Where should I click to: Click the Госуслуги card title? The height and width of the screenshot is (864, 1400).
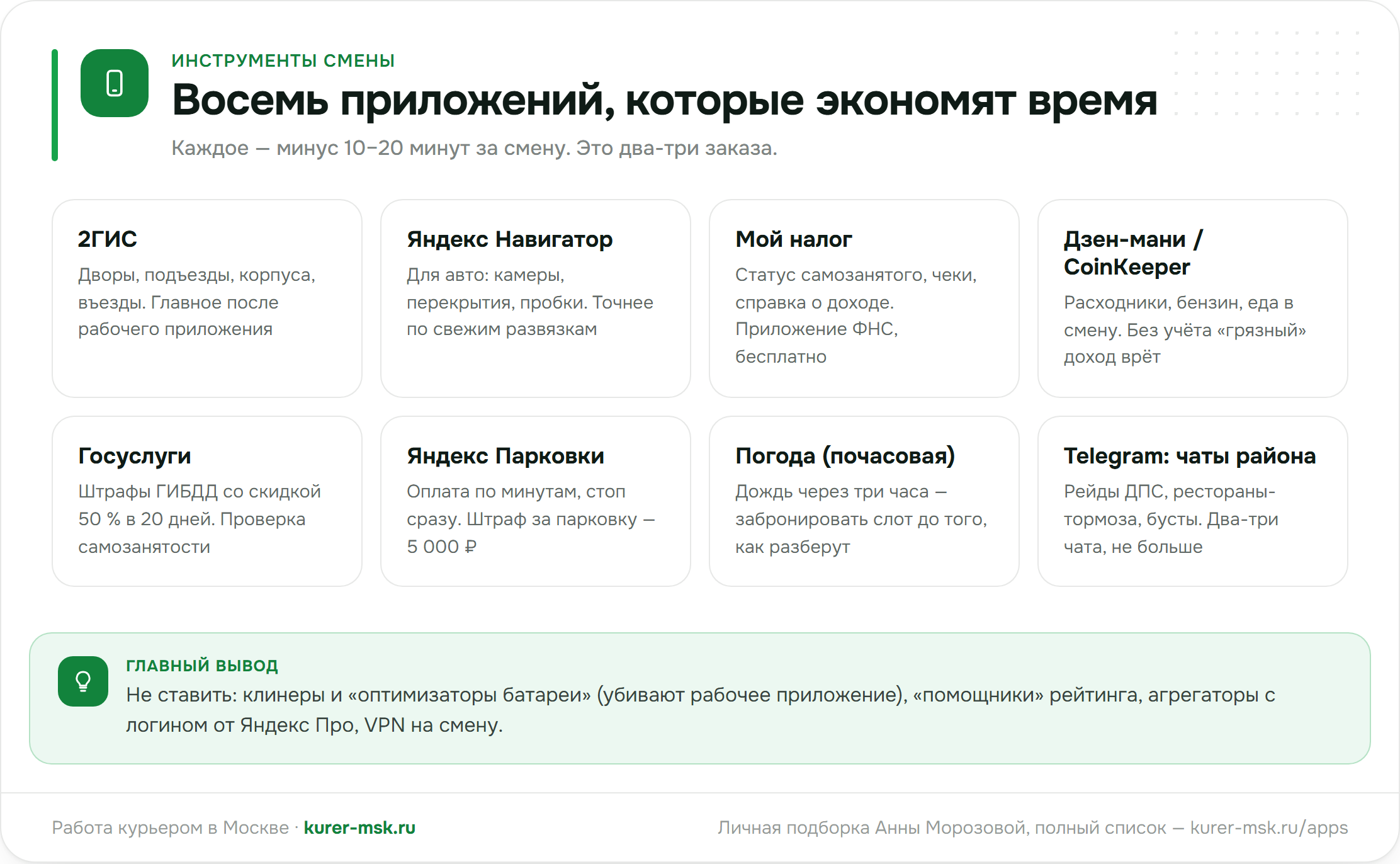click(135, 456)
